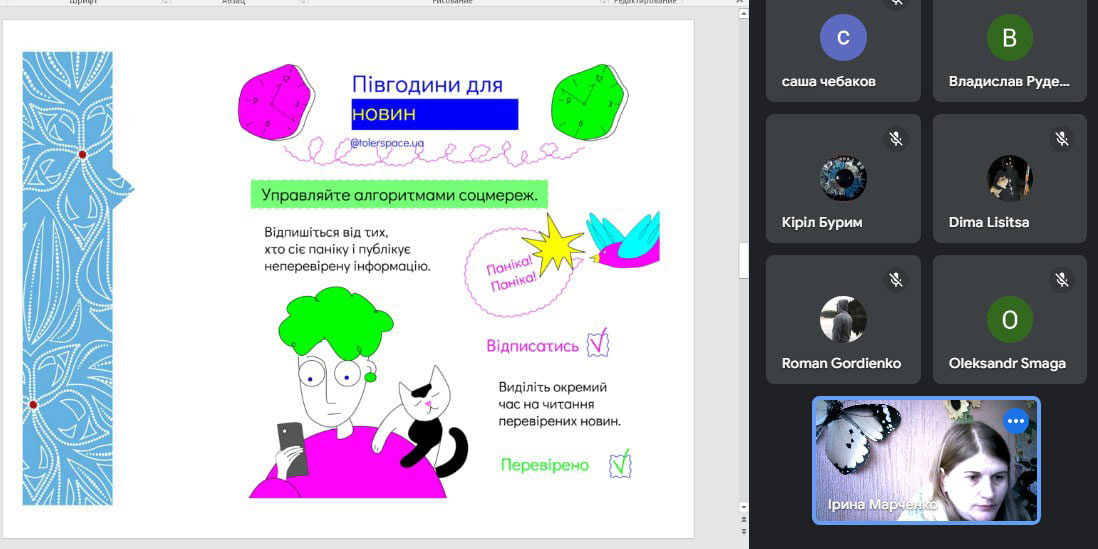This screenshot has height=549, width=1098.
Task: Click the checkmark box beside 'Відписатись'
Action: [x=598, y=344]
